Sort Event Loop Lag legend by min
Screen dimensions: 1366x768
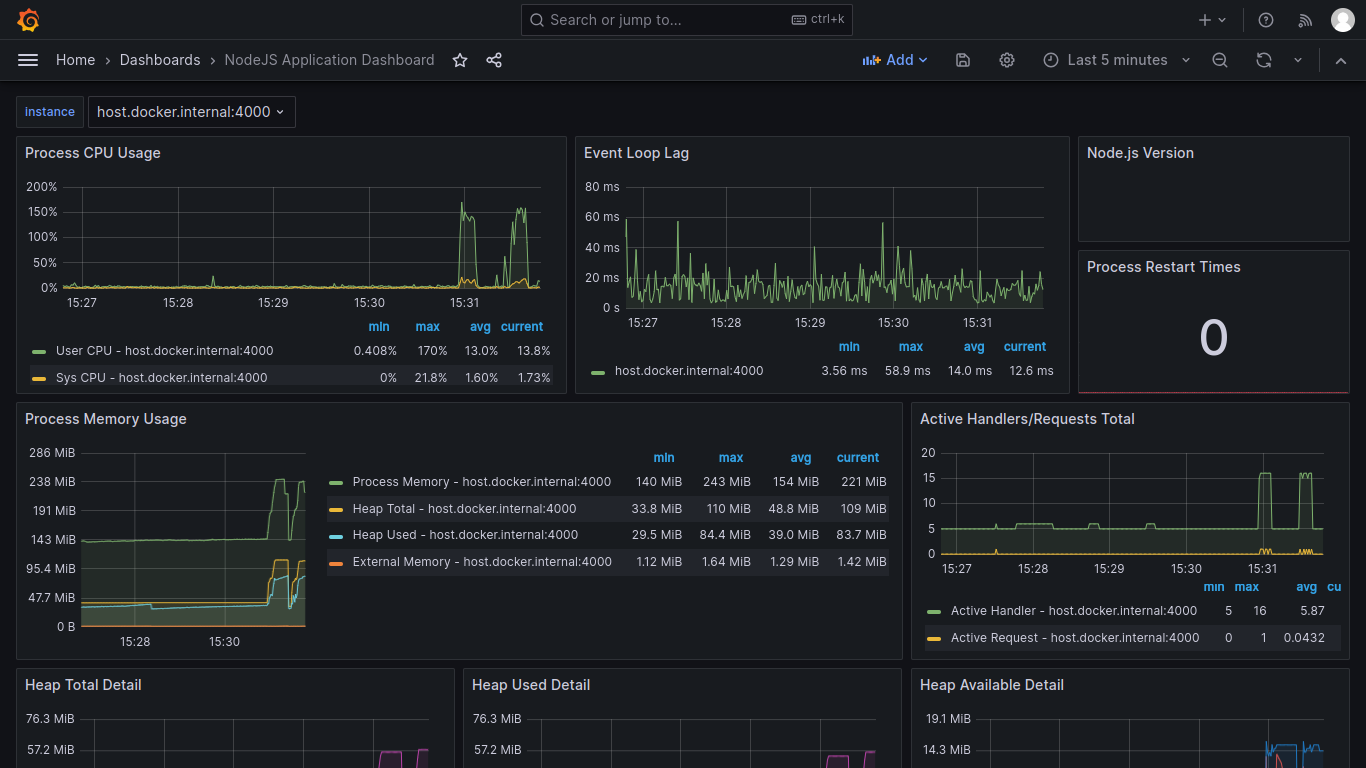click(849, 347)
